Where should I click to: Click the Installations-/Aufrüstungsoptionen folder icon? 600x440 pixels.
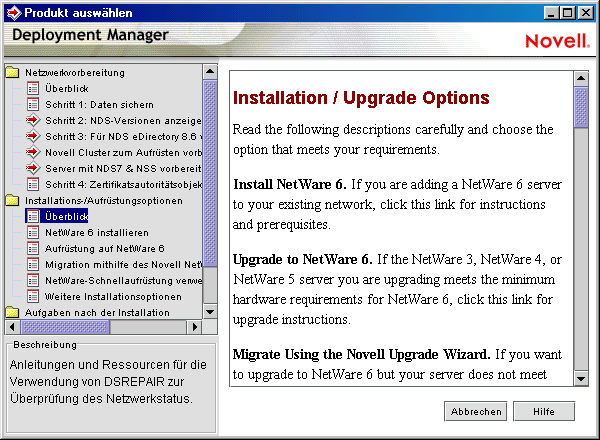click(x=13, y=200)
